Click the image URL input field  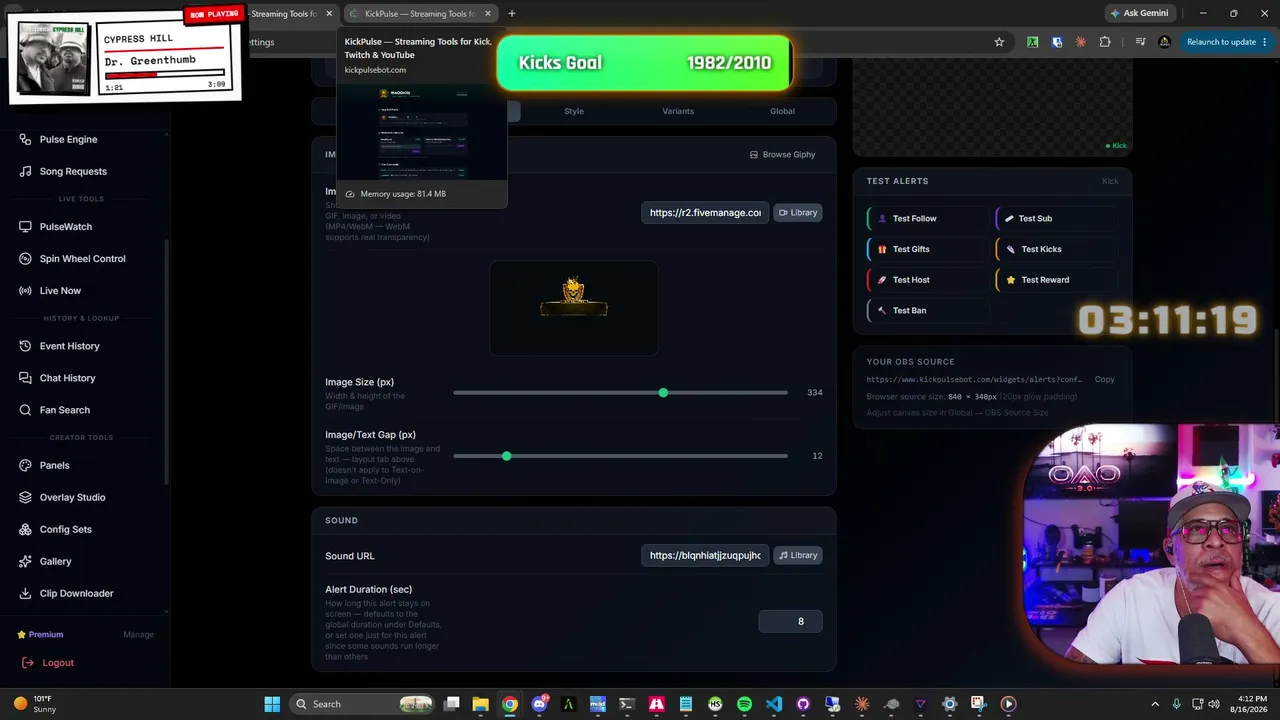(705, 213)
